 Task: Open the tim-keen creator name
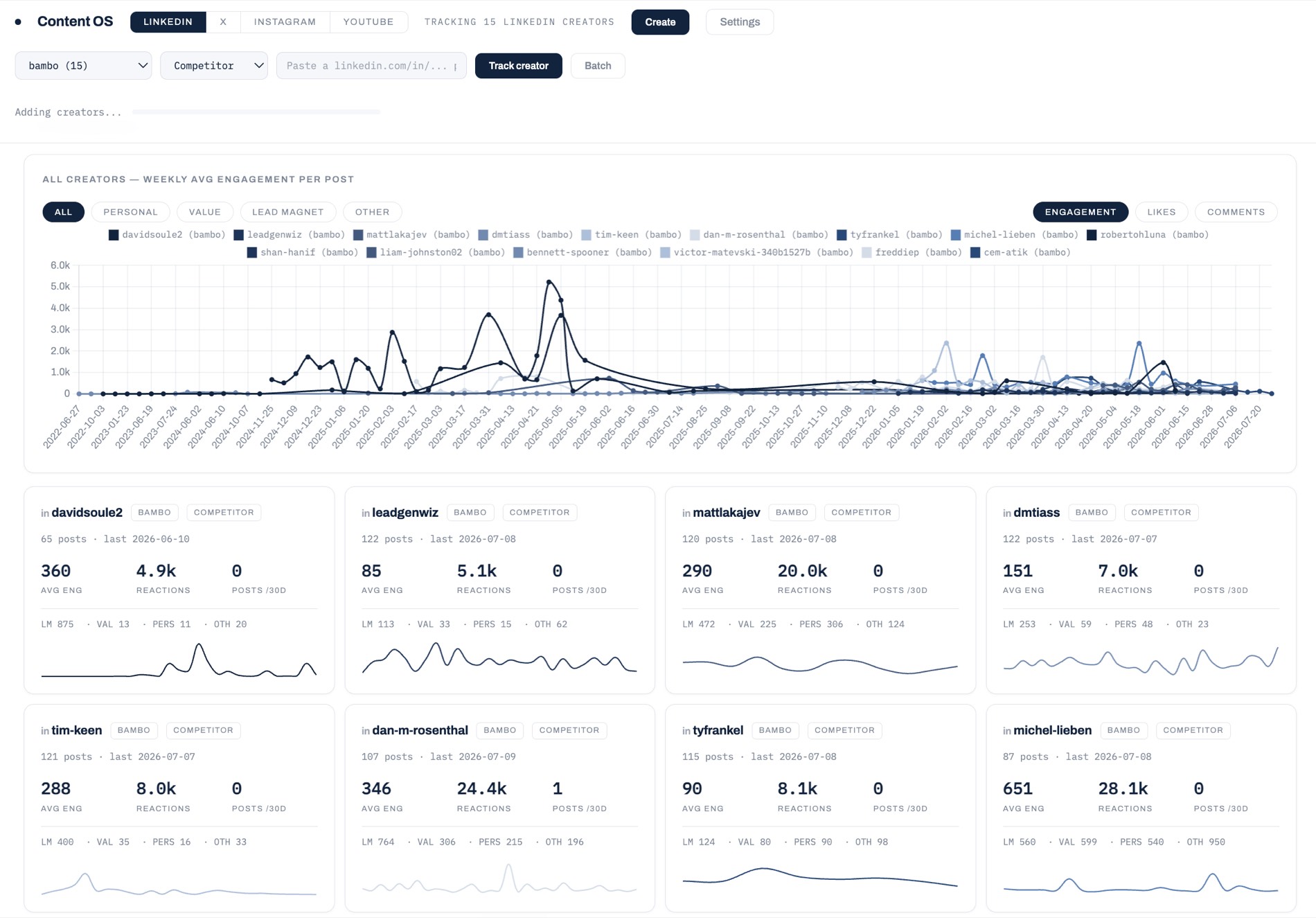coord(77,730)
